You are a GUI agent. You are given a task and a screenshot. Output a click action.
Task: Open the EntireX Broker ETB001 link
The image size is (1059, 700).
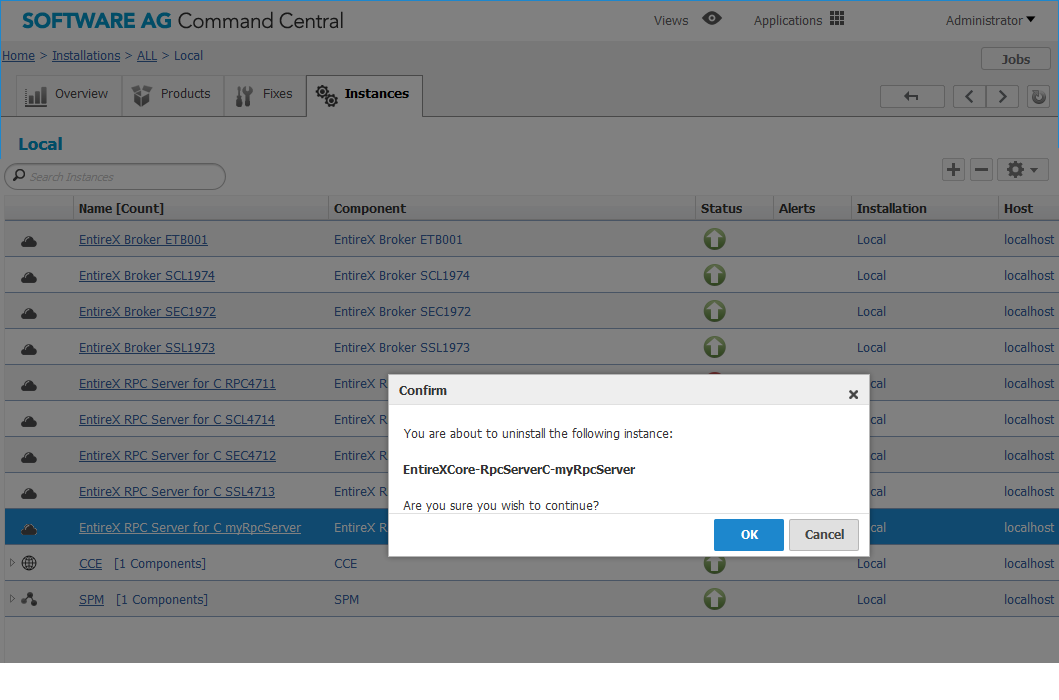(x=143, y=240)
